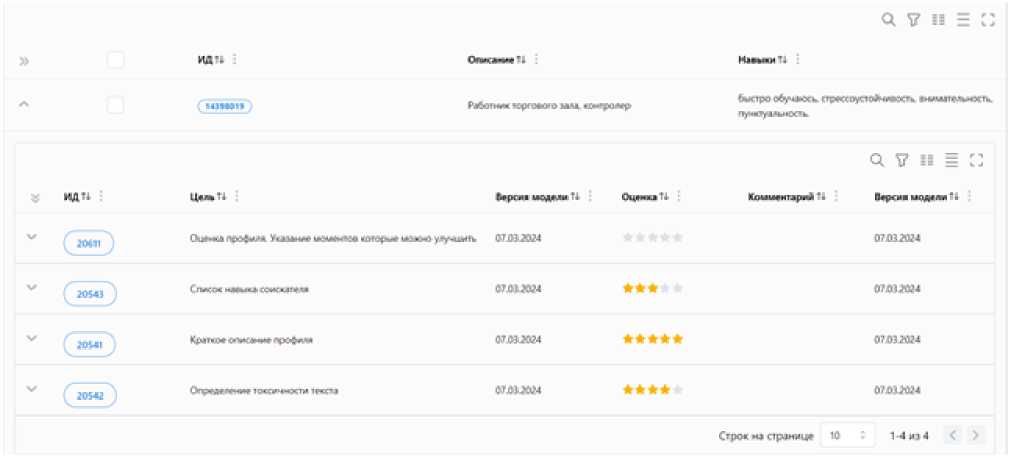Click the column settings icon in the top toolbar
The width and height of the screenshot is (1012, 459).
click(937, 19)
